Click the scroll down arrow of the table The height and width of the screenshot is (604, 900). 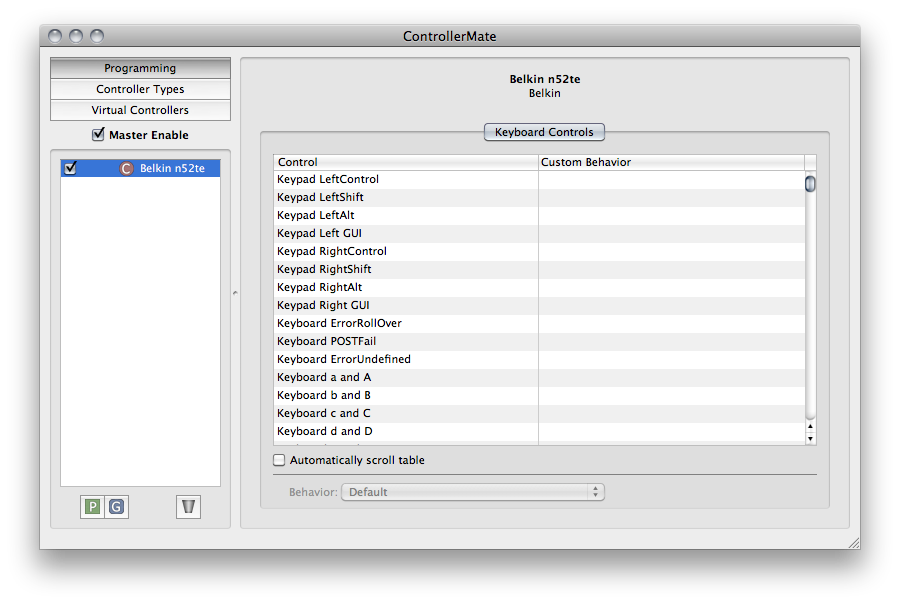coord(810,439)
